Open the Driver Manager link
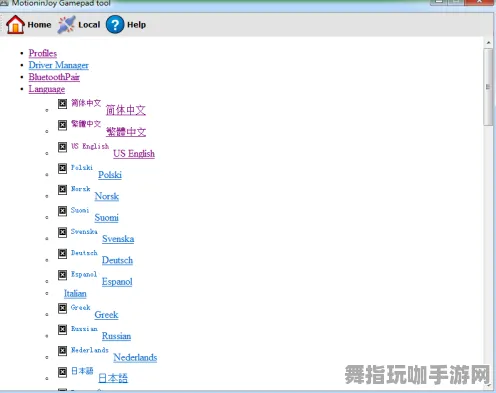This screenshot has height=393, width=496. point(59,65)
